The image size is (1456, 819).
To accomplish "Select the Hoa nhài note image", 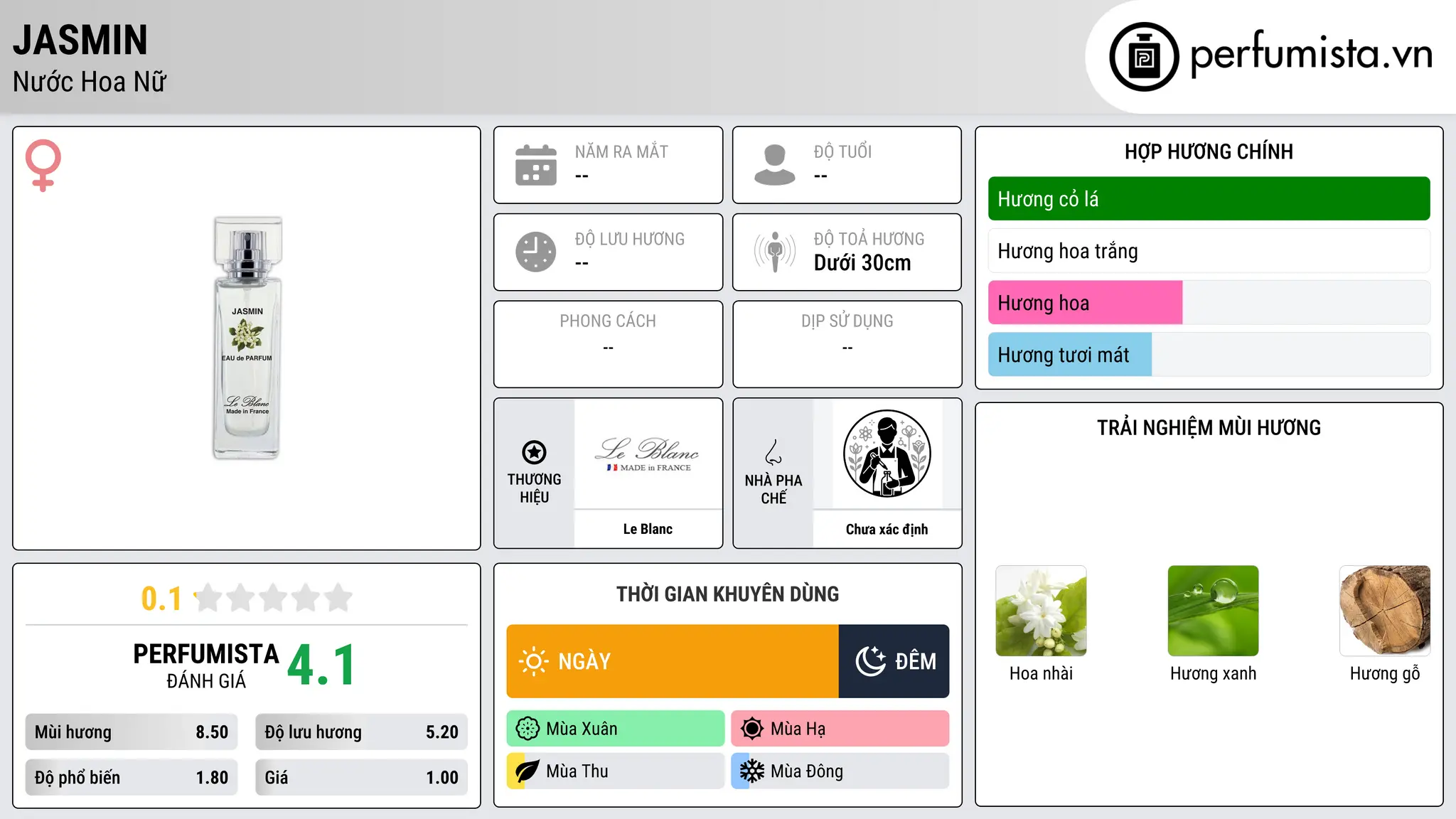I will point(1041,611).
